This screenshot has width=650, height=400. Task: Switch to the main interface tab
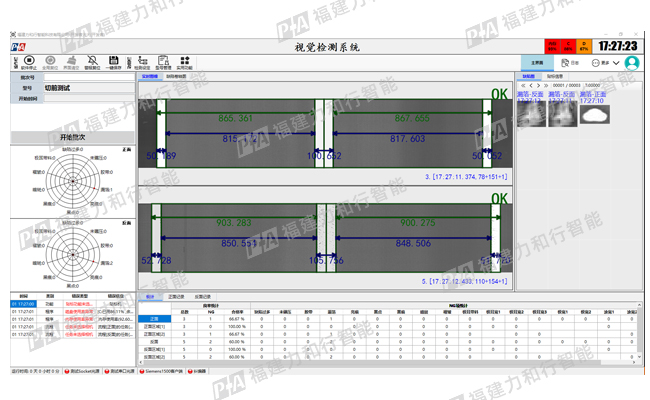(x=537, y=63)
